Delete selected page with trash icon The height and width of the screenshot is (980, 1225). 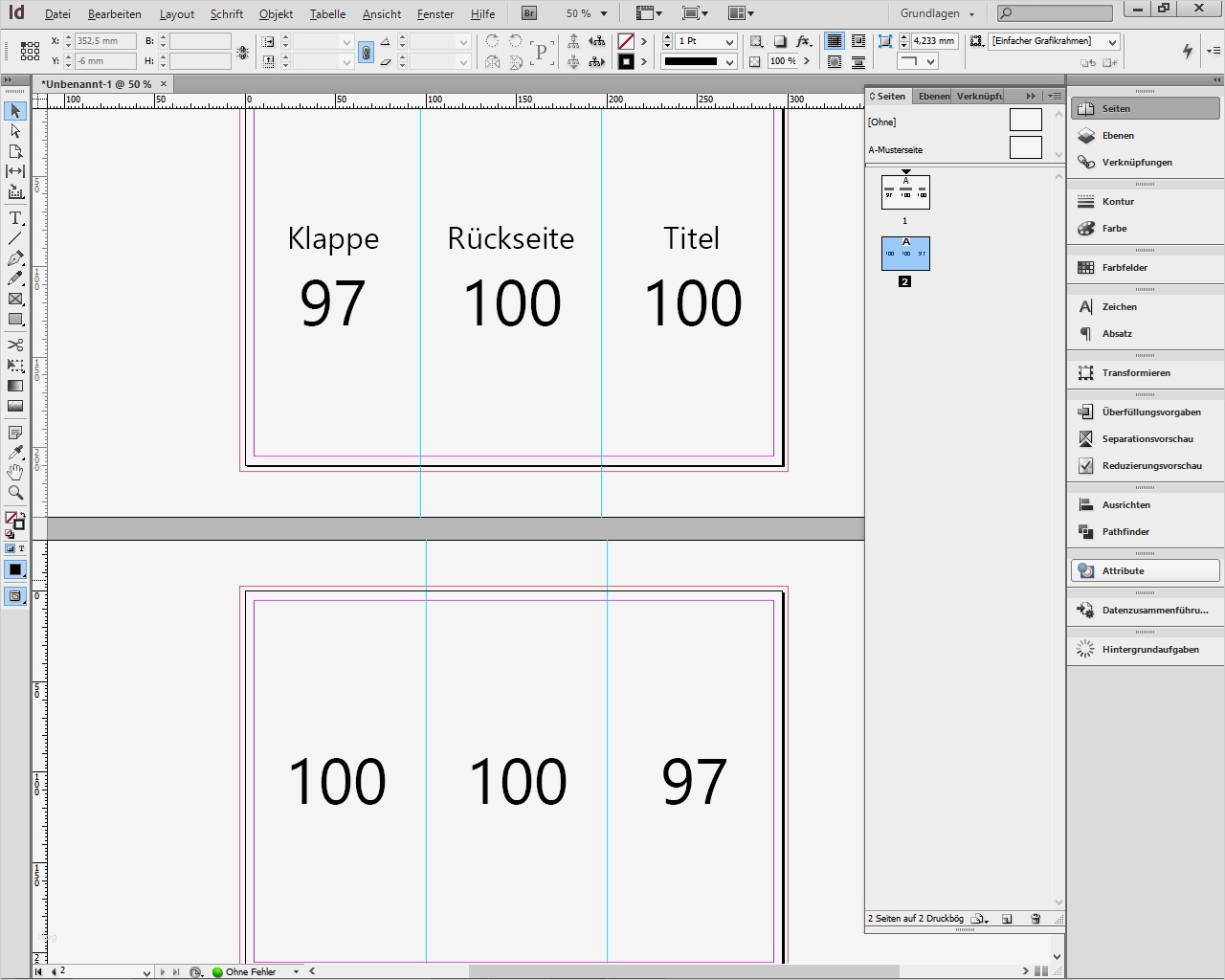(x=1035, y=919)
